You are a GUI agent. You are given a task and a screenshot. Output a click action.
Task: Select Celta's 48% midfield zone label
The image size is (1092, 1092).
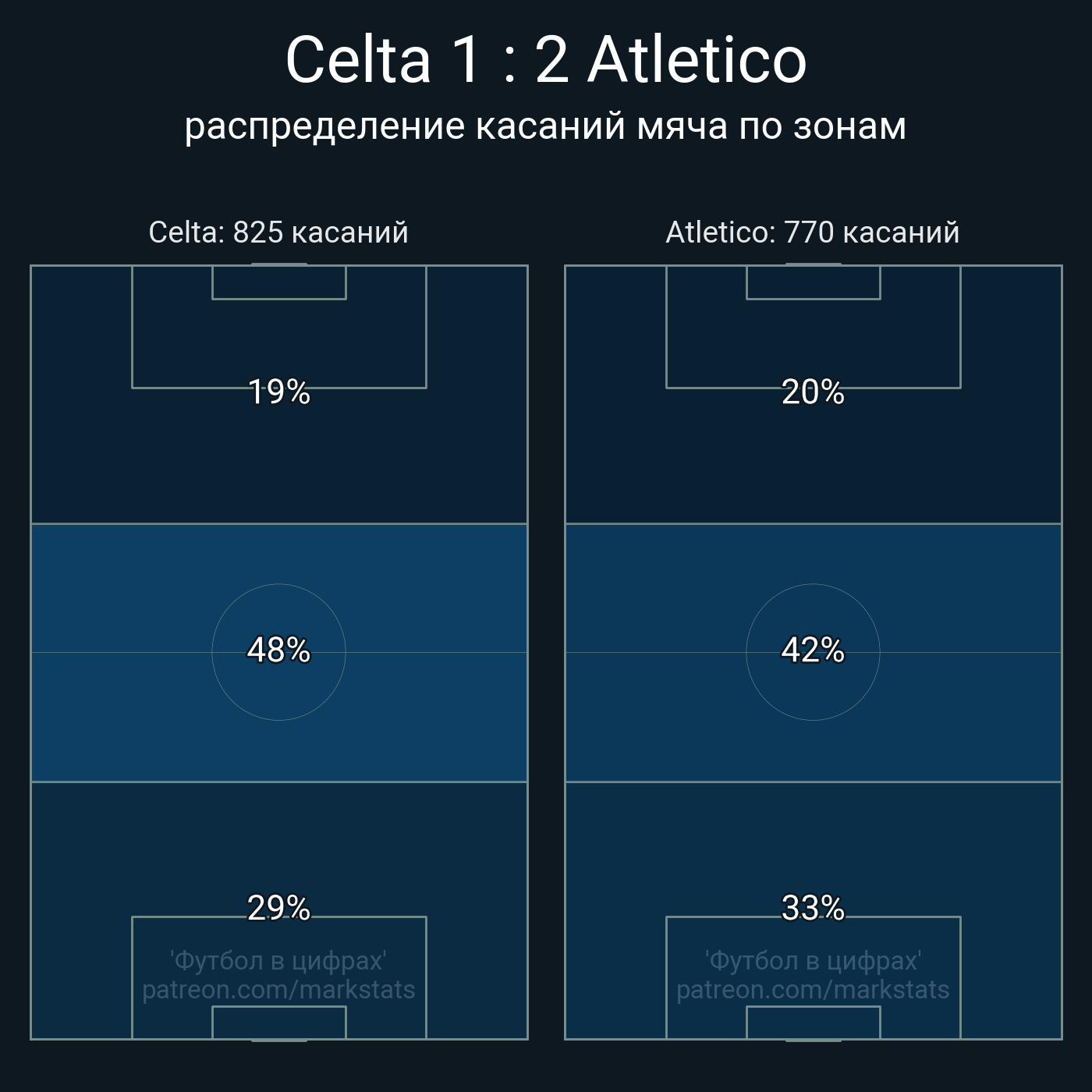[278, 650]
